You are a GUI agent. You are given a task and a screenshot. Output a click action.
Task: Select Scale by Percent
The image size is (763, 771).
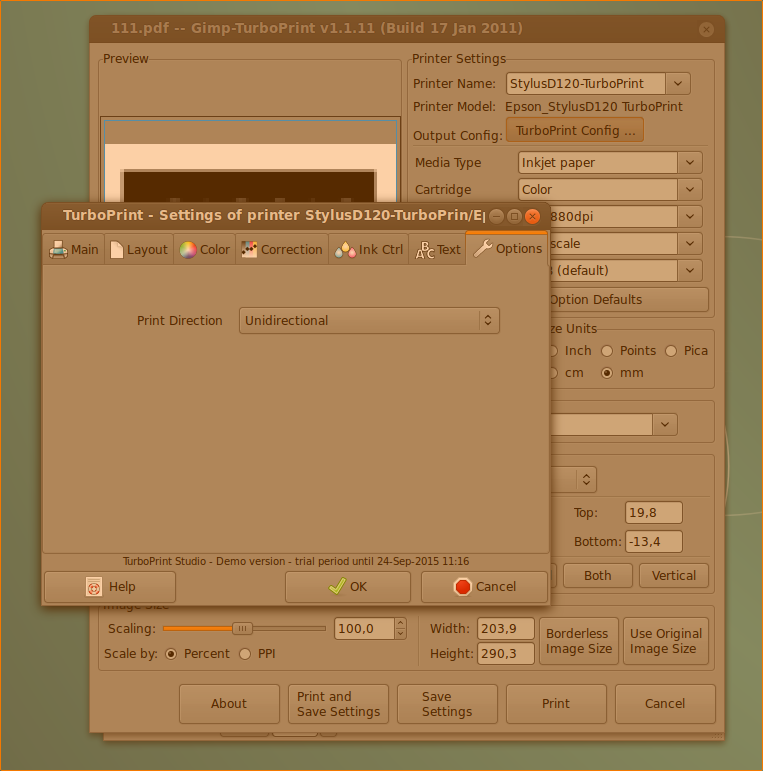click(x=171, y=654)
